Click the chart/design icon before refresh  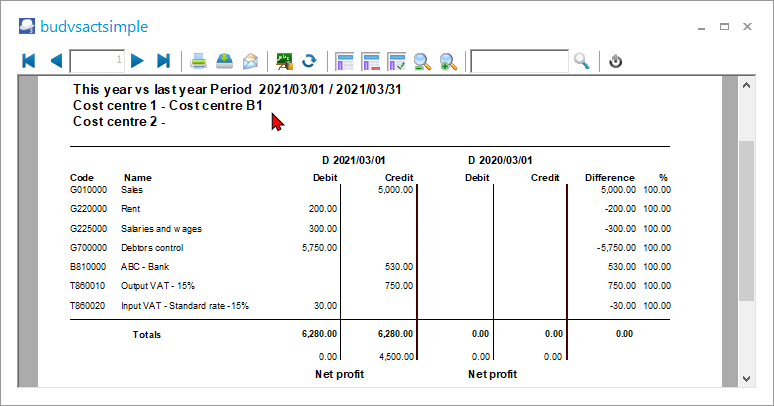pyautogui.click(x=285, y=61)
